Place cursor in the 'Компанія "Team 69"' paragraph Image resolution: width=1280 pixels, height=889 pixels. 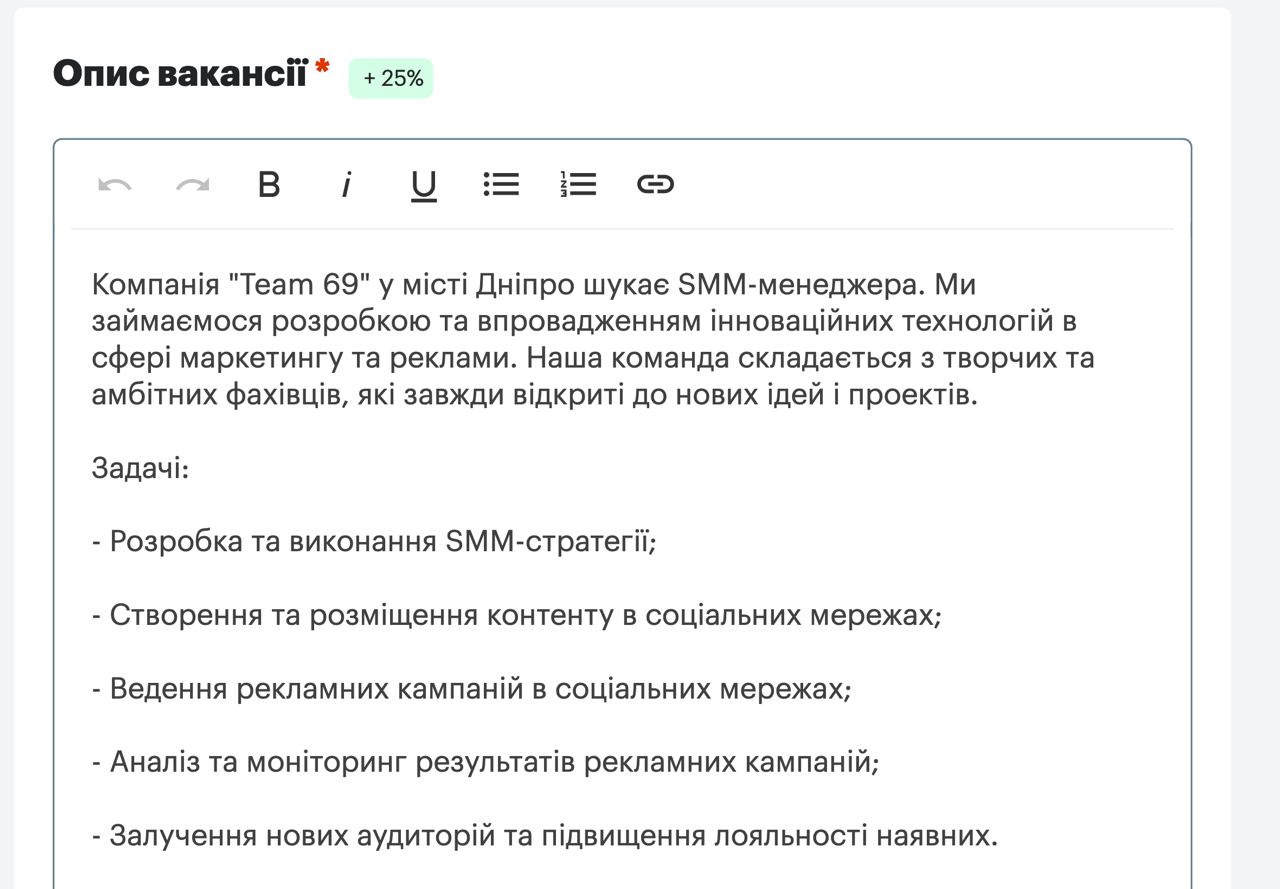592,340
